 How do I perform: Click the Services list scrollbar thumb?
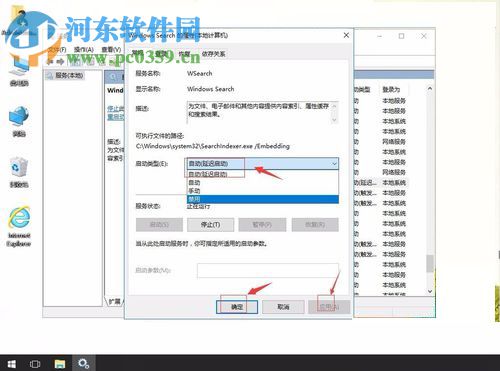[430, 264]
